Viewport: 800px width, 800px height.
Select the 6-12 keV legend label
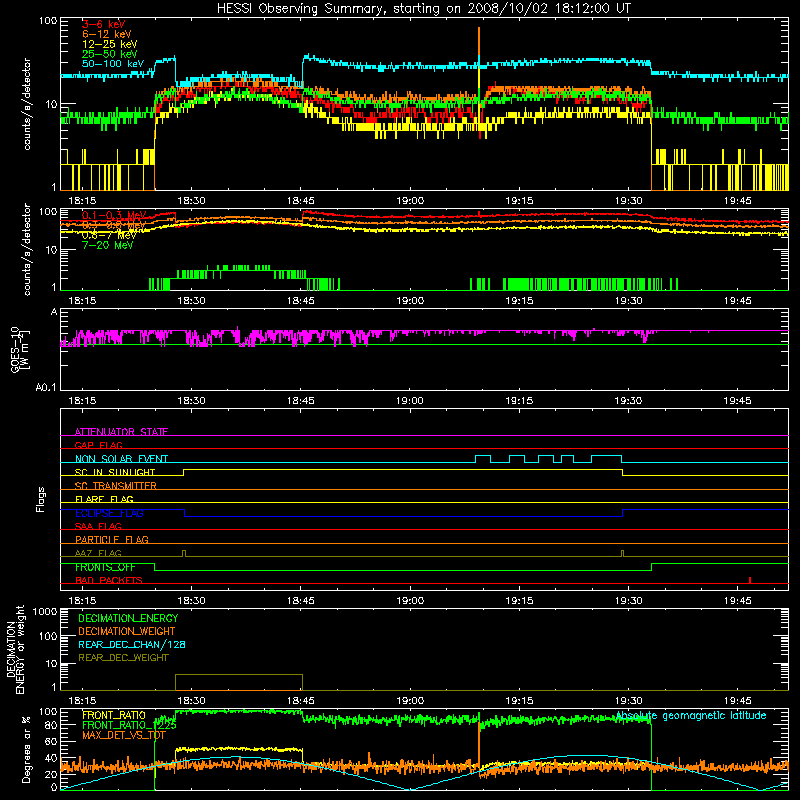pos(107,34)
